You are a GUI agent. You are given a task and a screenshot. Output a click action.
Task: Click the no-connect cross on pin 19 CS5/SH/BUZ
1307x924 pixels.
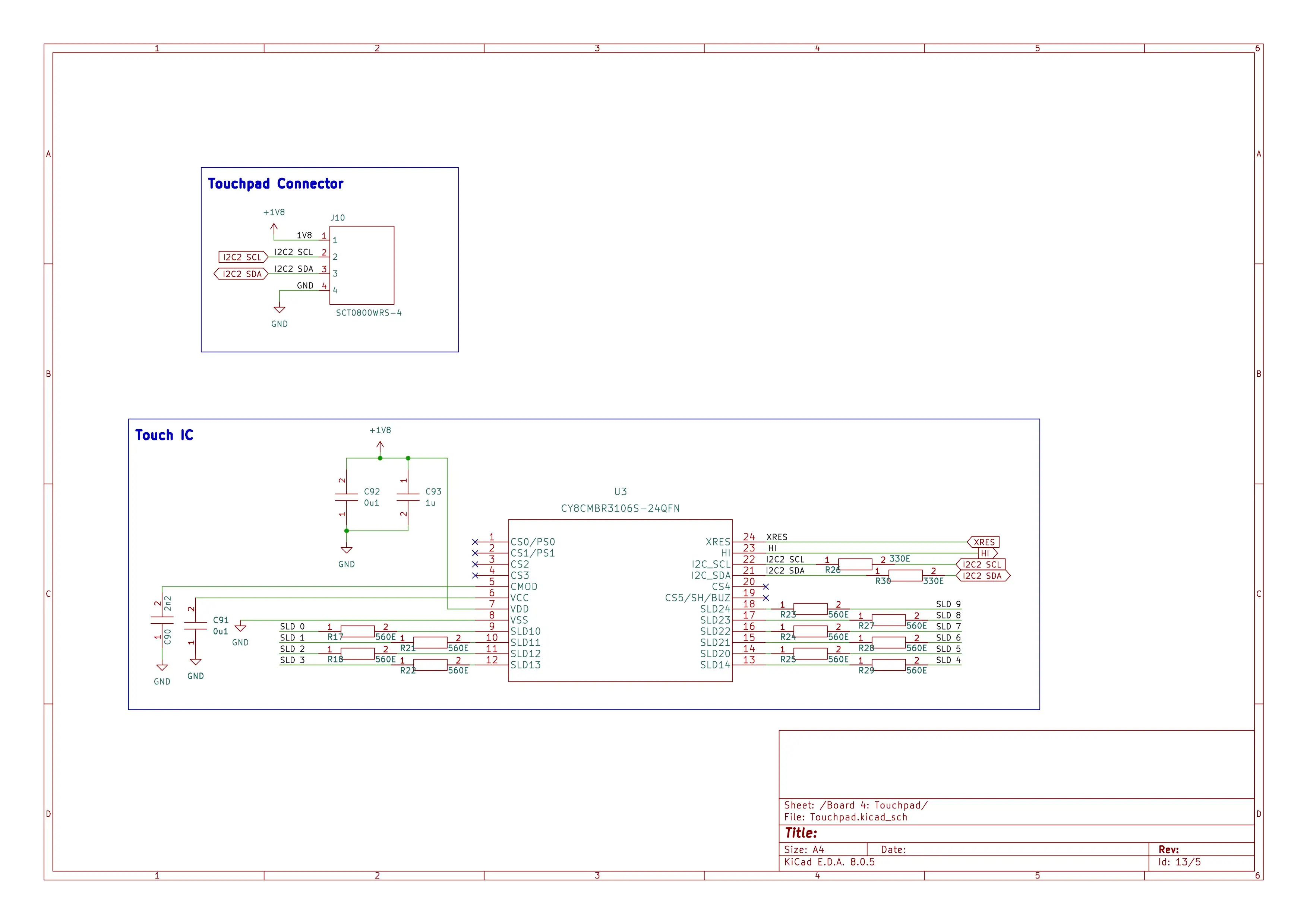coord(765,598)
